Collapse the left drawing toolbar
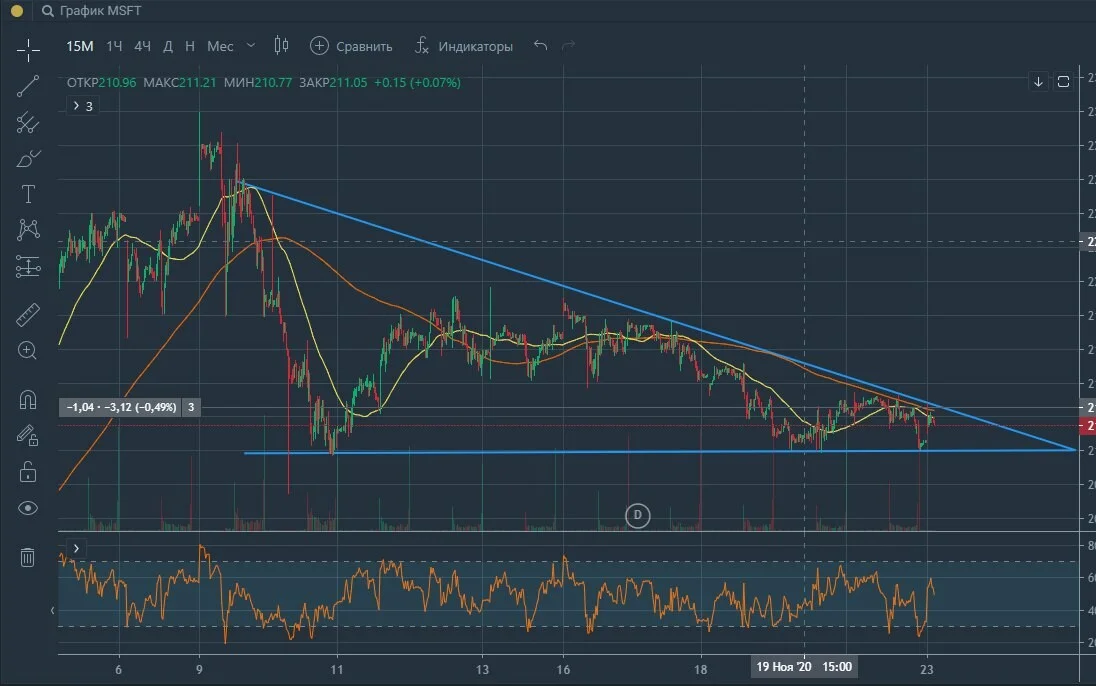The height and width of the screenshot is (686, 1096). click(x=52, y=610)
